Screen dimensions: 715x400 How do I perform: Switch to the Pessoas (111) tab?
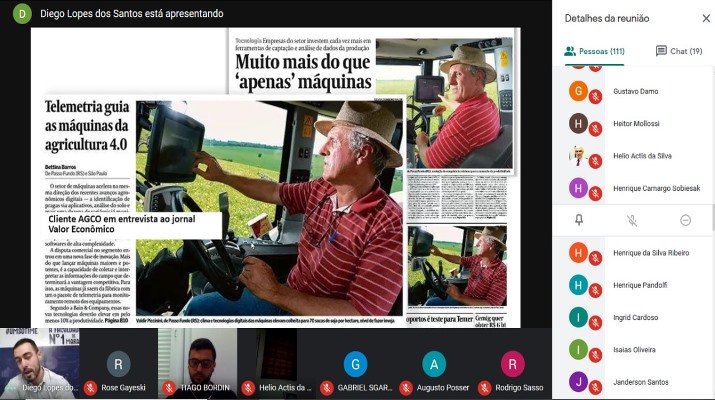[x=595, y=51]
